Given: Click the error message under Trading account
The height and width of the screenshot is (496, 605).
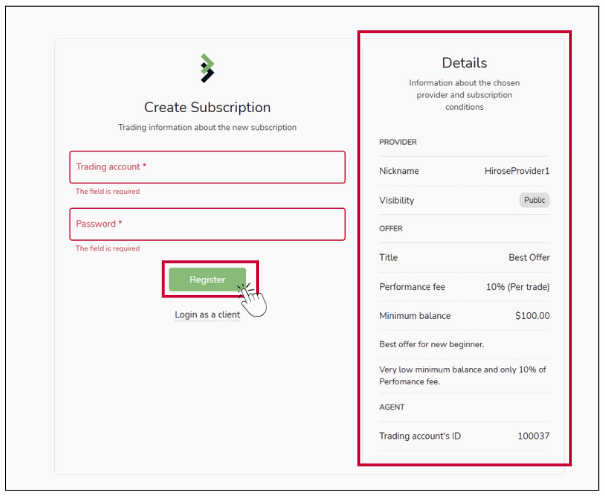Looking at the screenshot, I should (108, 191).
